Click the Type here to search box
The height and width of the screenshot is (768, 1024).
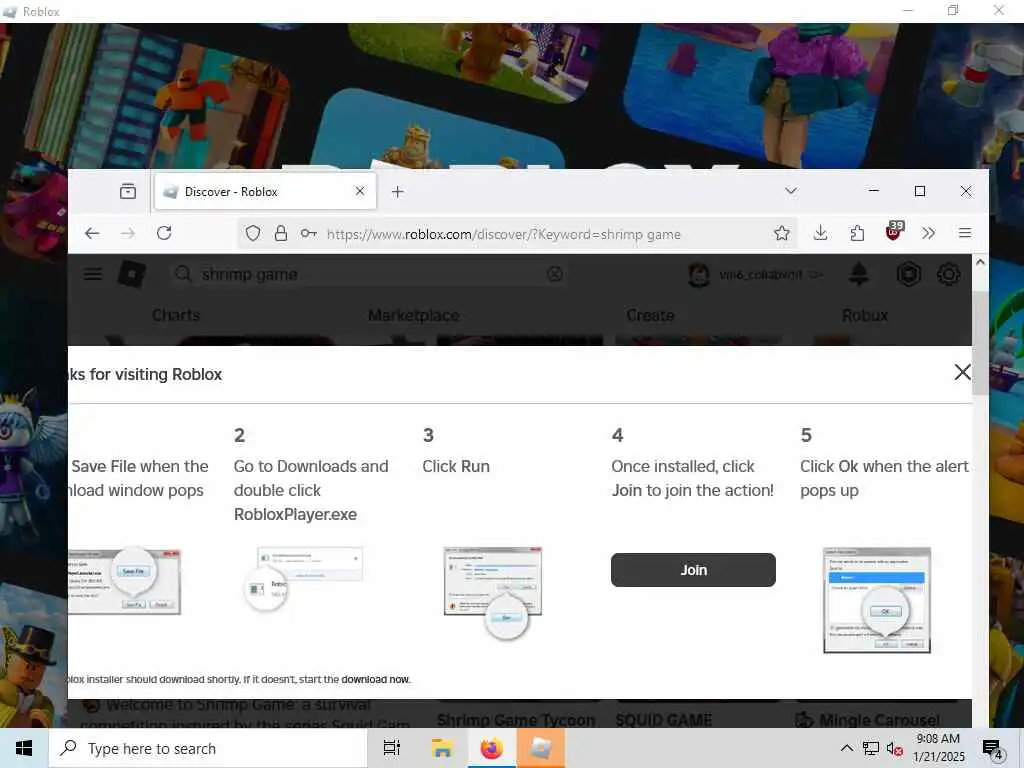point(208,748)
